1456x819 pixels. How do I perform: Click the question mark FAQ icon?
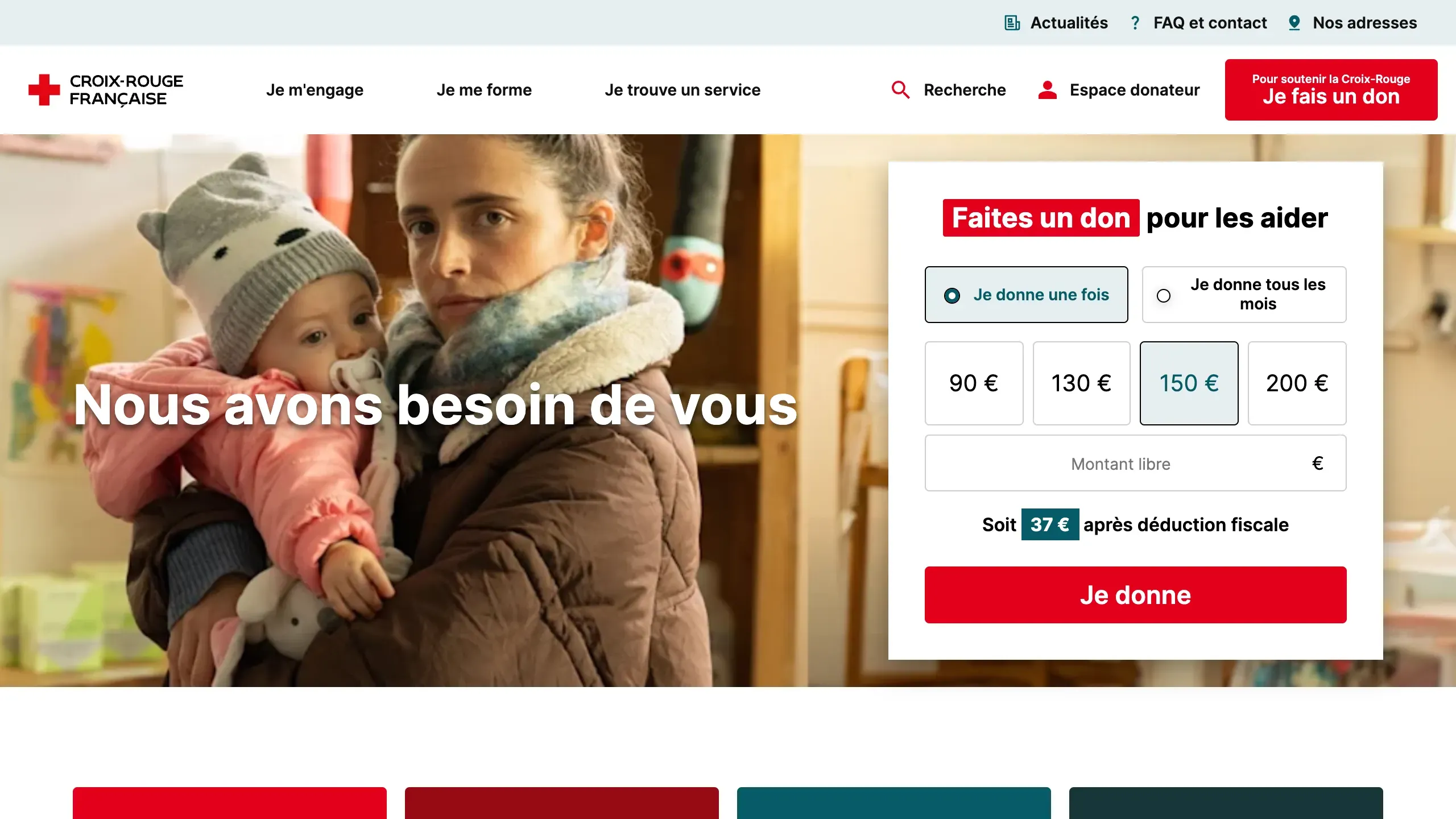[1135, 23]
